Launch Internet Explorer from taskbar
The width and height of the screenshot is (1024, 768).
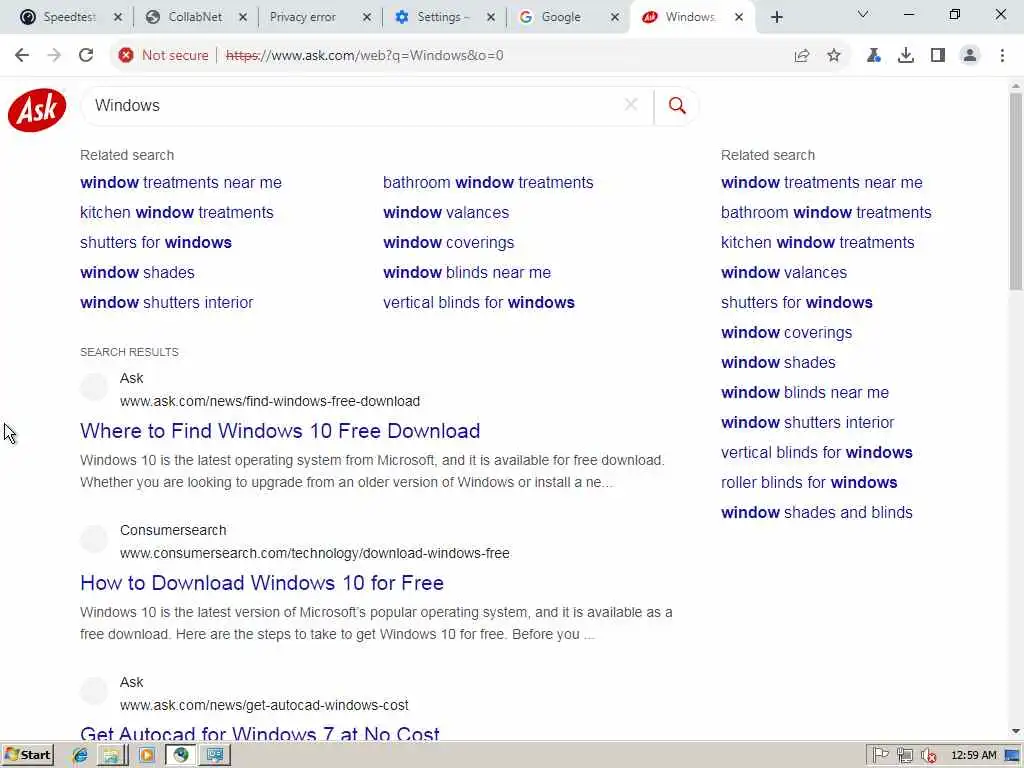coord(80,756)
